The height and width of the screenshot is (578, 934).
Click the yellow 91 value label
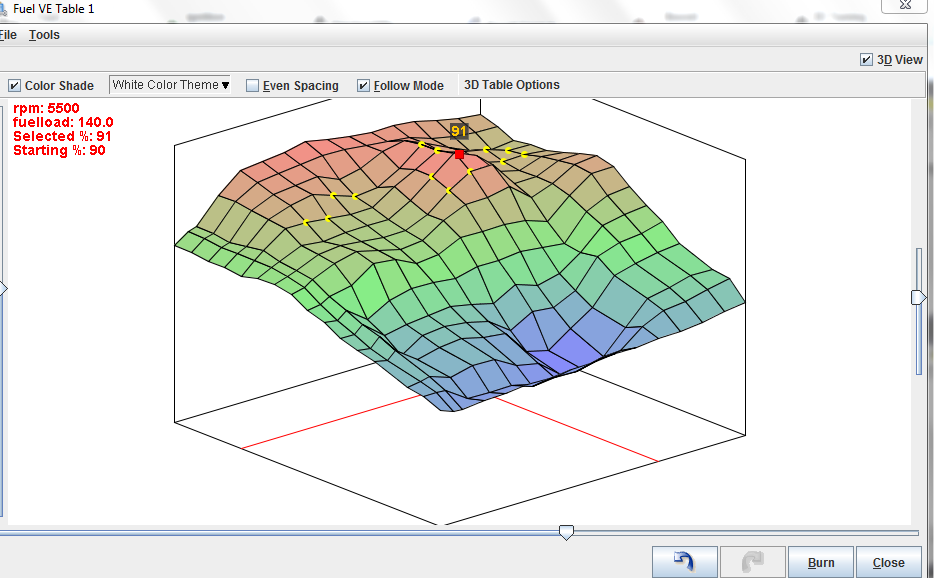coord(459,131)
